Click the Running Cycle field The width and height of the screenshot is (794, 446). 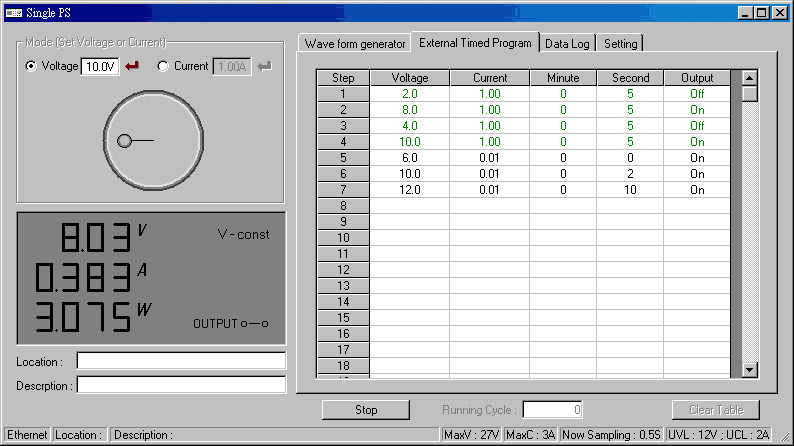pyautogui.click(x=552, y=409)
